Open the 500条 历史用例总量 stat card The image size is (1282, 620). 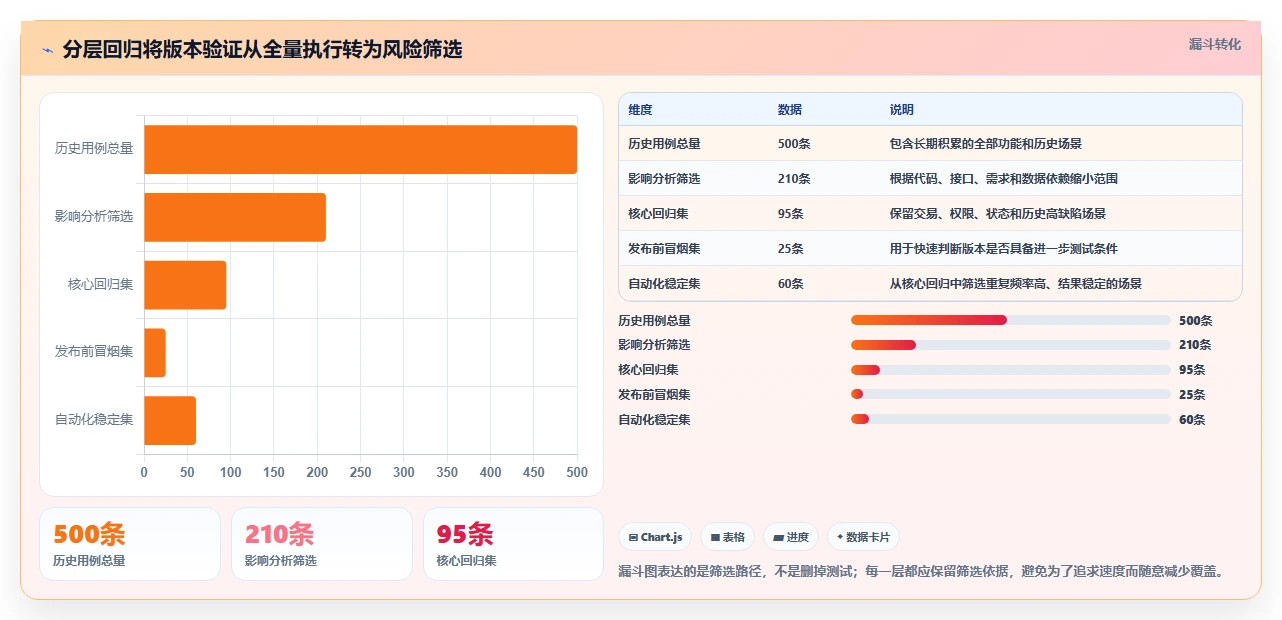point(130,544)
